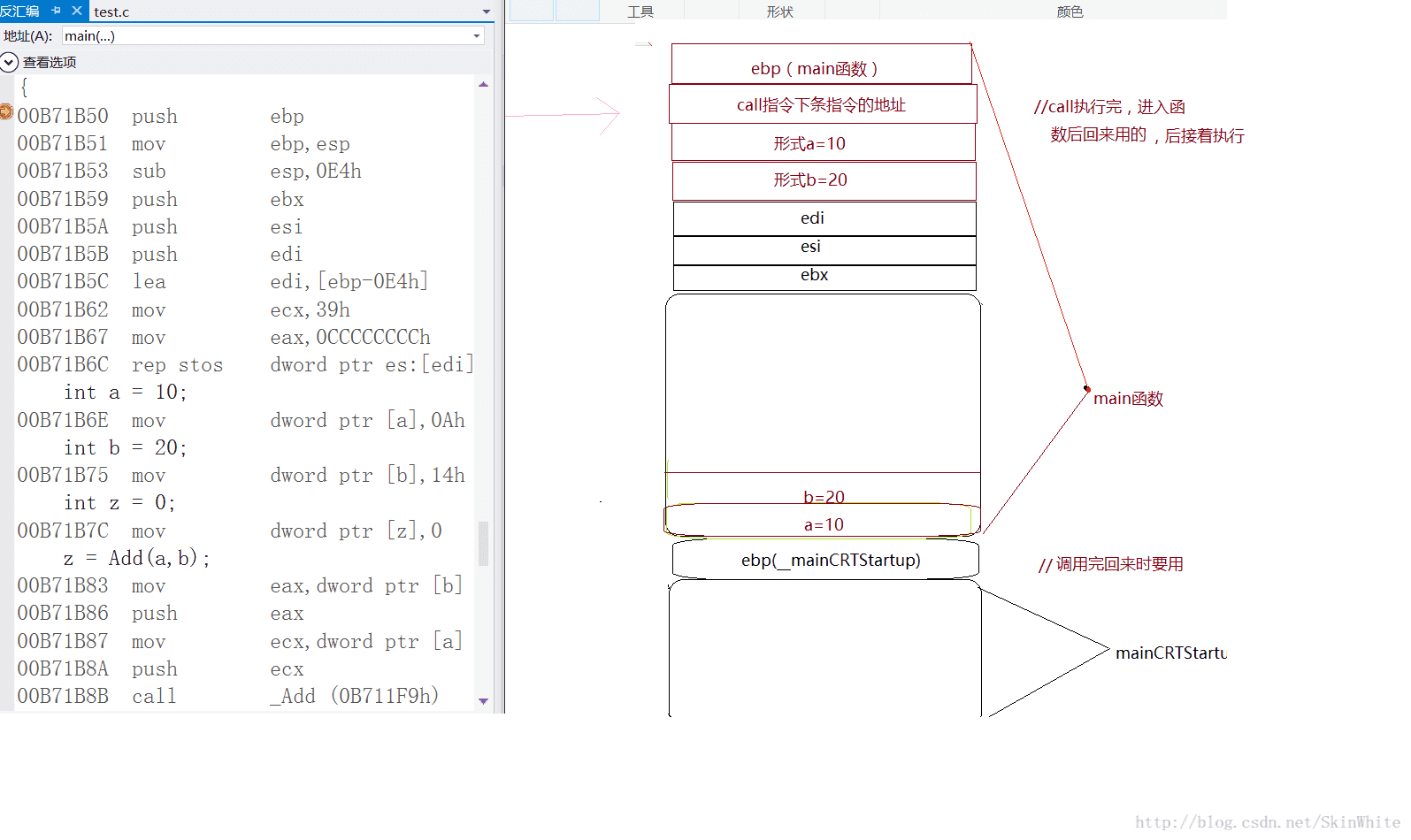This screenshot has height=840, width=1411.
Task: Click the 形式a=10 stack box
Action: 824,142
